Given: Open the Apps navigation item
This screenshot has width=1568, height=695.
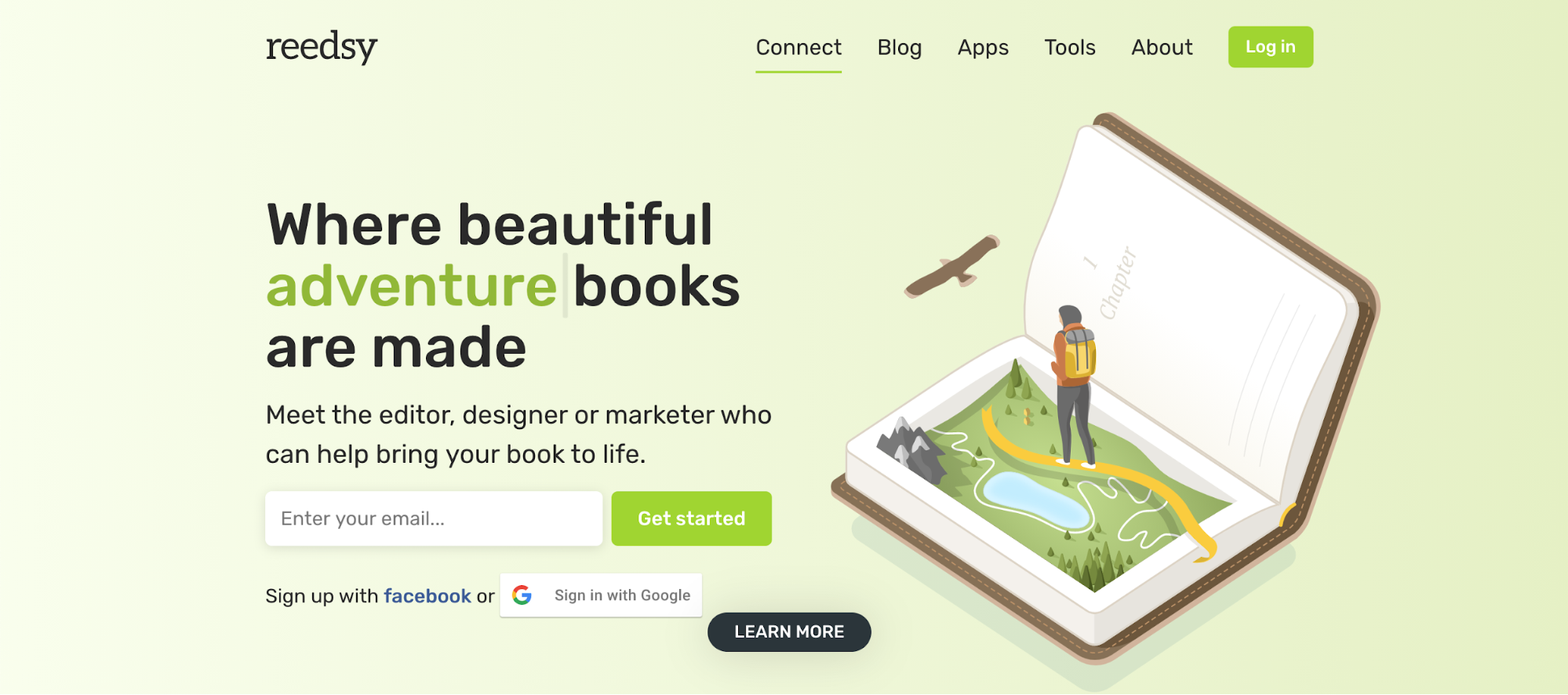Looking at the screenshot, I should click(x=983, y=48).
